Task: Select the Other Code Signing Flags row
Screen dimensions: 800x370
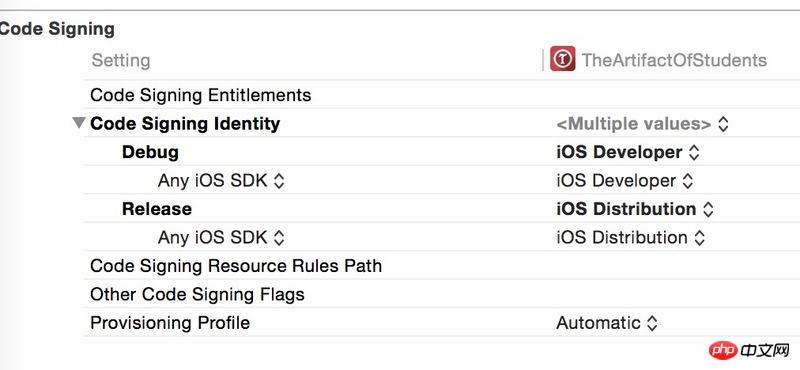Action: click(x=442, y=294)
